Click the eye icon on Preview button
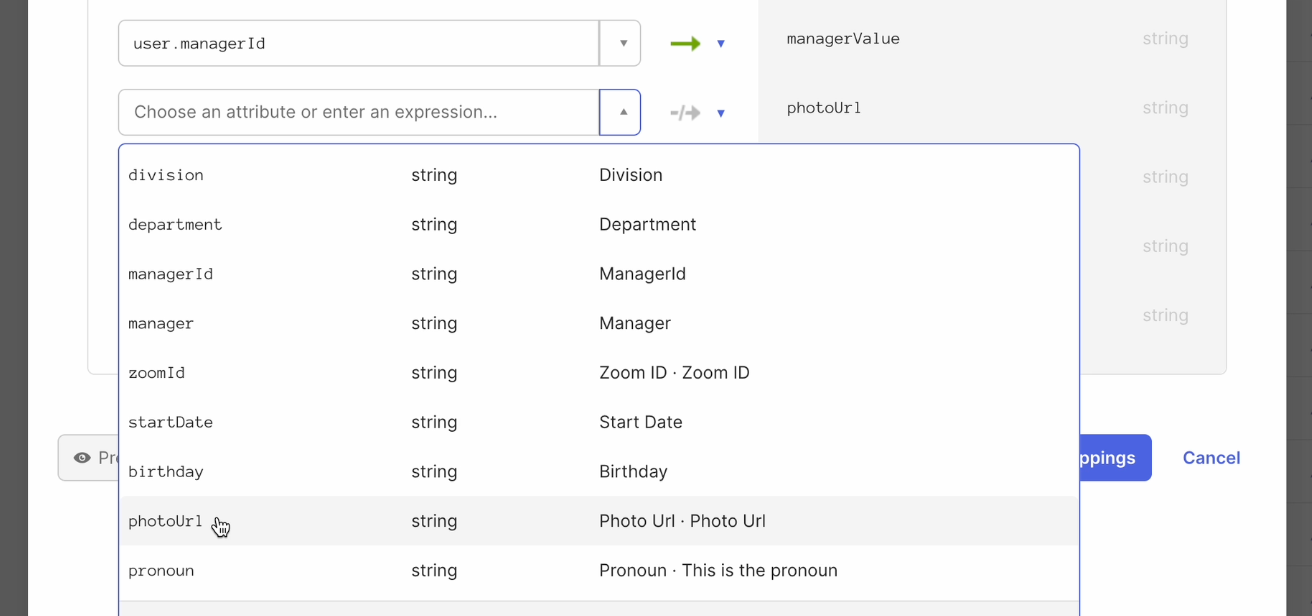Image resolution: width=1312 pixels, height=616 pixels. coord(82,458)
